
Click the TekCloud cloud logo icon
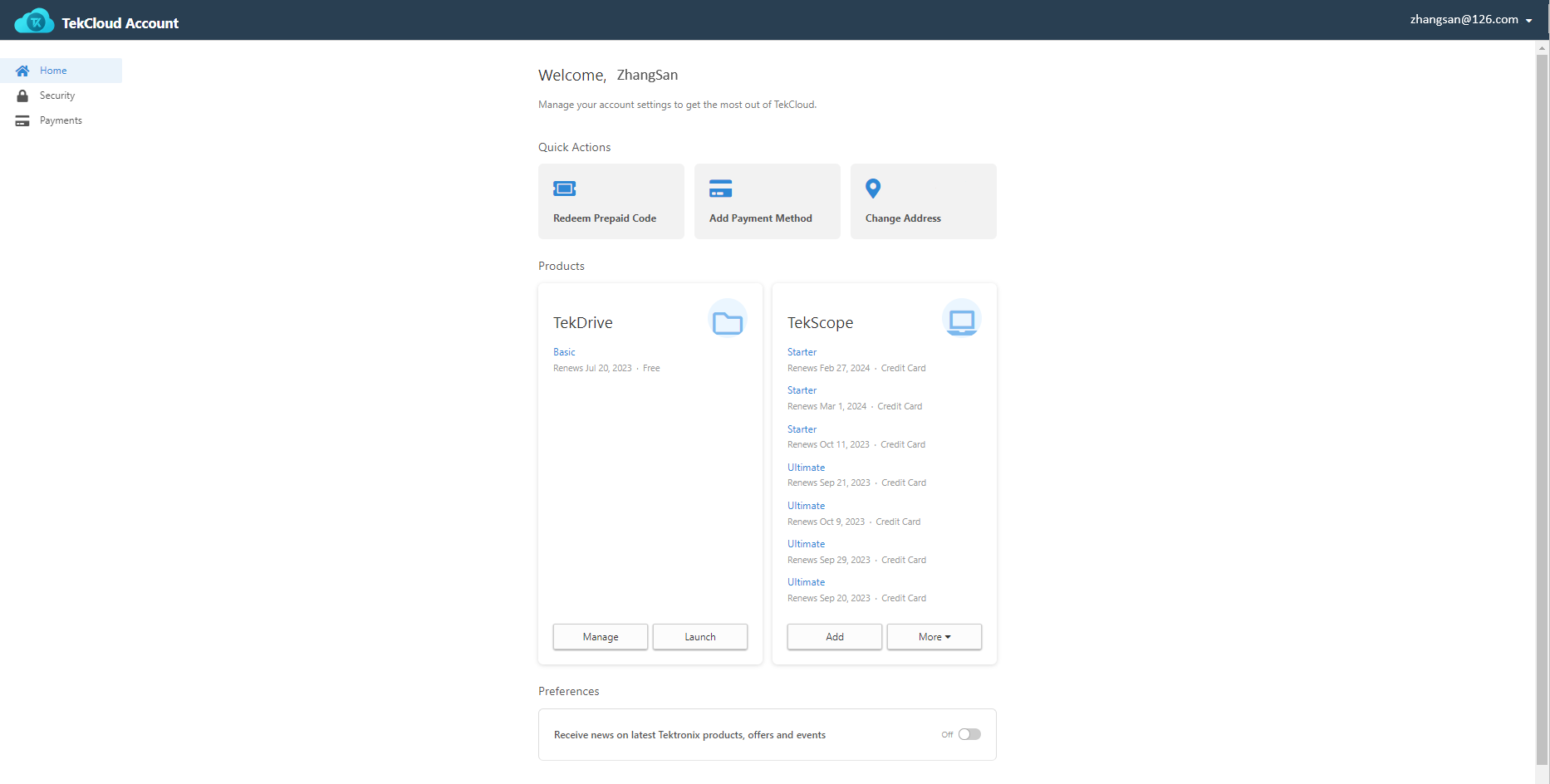(34, 22)
